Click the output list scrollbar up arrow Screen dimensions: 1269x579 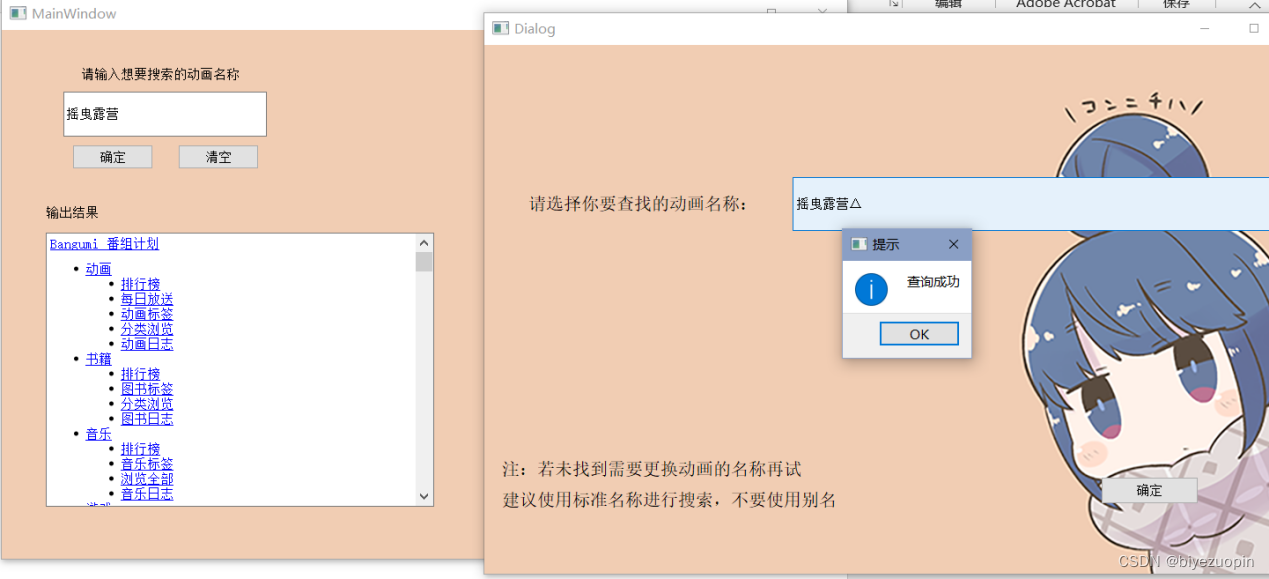[424, 243]
